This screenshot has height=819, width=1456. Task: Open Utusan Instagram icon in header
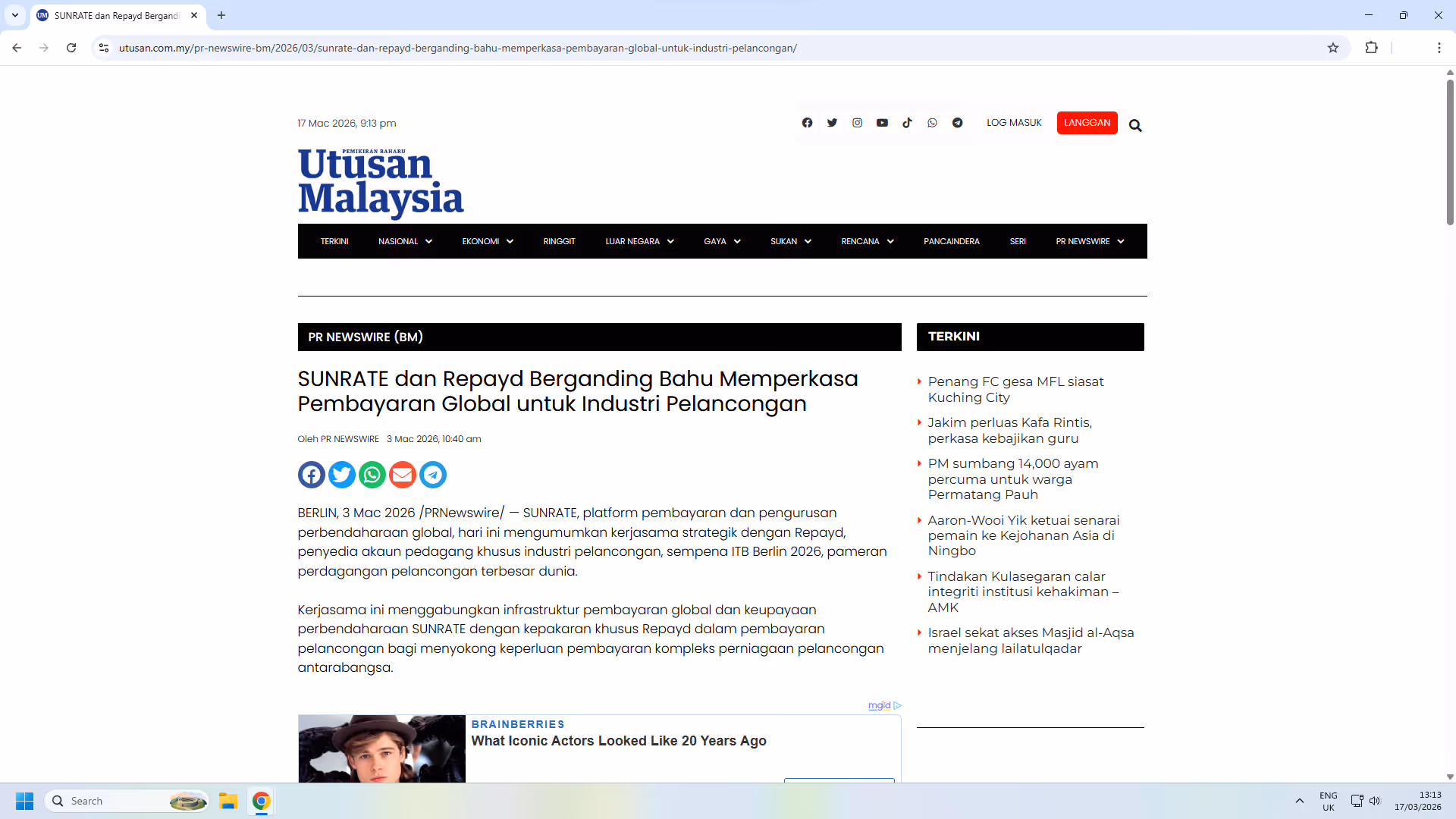tap(857, 123)
